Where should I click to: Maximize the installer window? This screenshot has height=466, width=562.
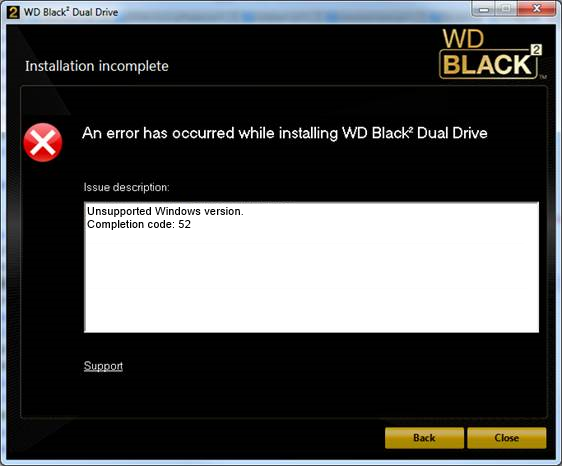click(506, 9)
